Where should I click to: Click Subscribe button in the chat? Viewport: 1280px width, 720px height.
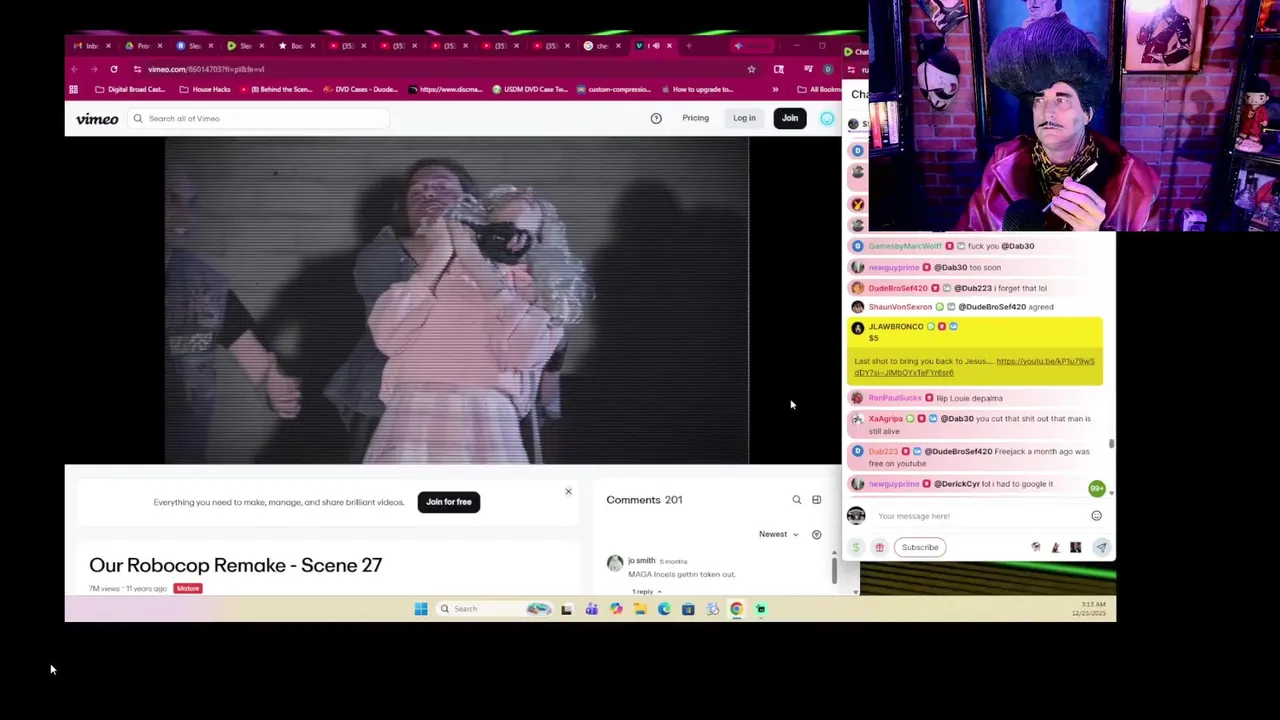(920, 547)
